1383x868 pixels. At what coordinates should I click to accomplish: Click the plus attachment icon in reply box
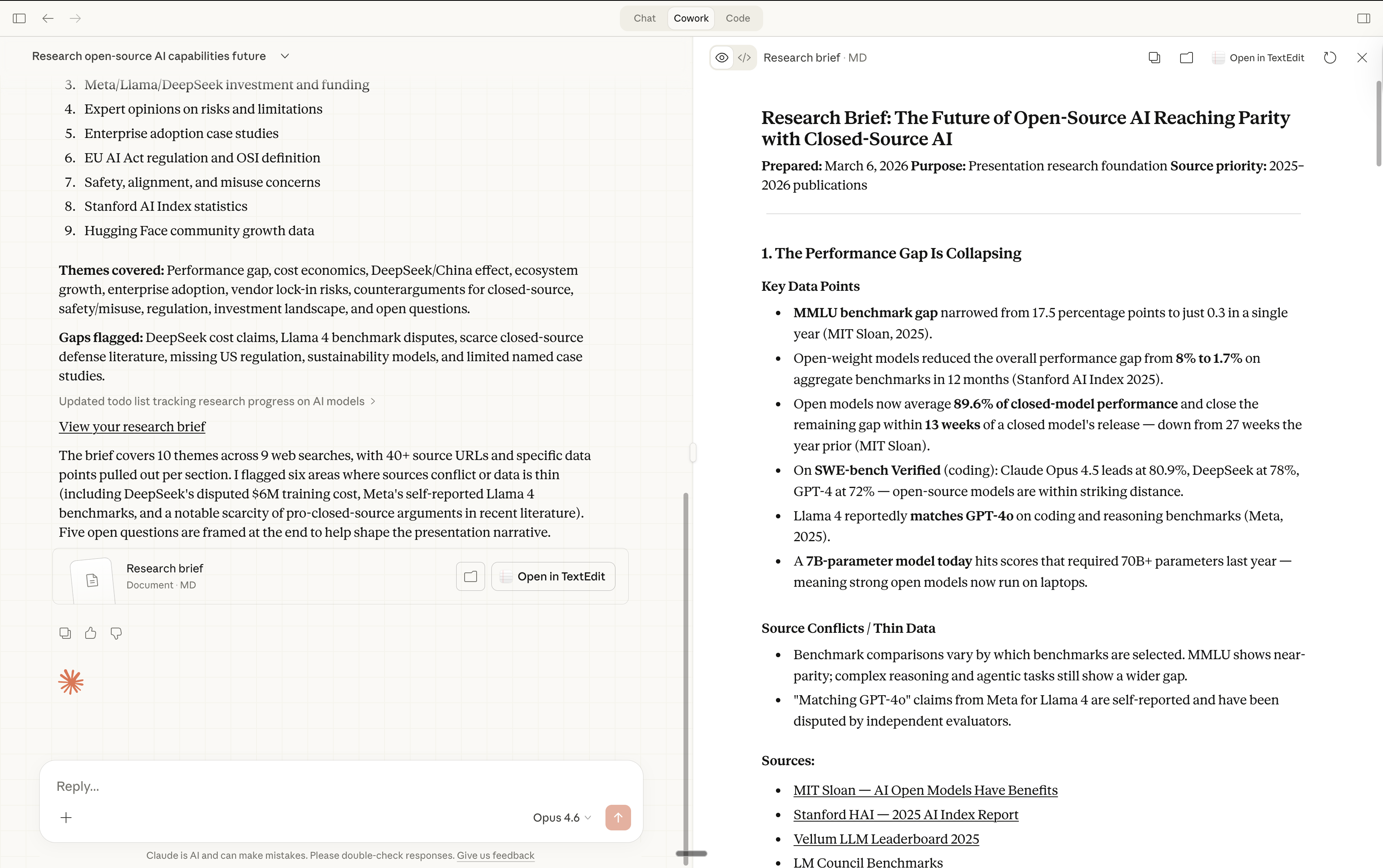point(66,818)
